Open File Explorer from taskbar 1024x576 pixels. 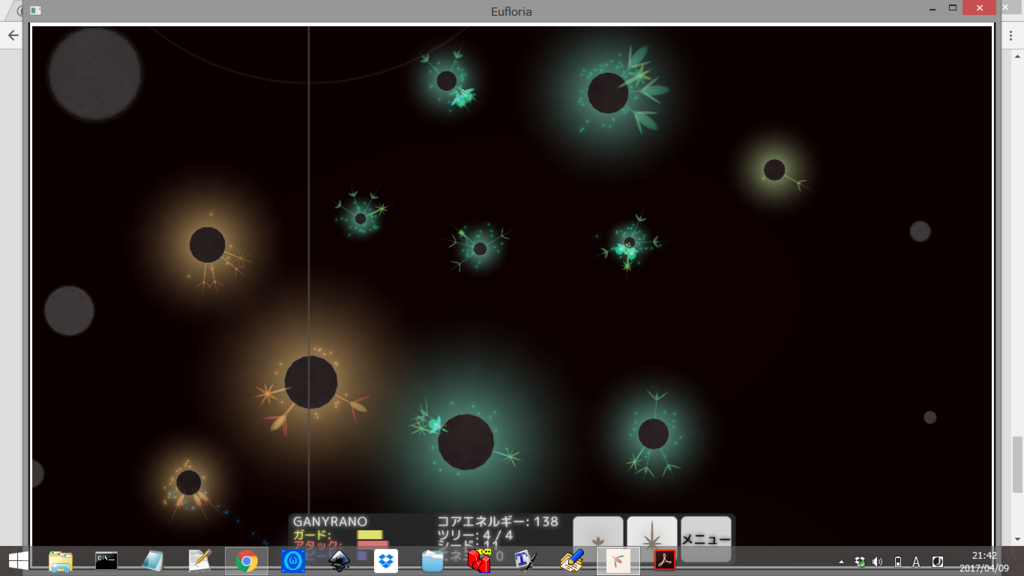(x=61, y=561)
